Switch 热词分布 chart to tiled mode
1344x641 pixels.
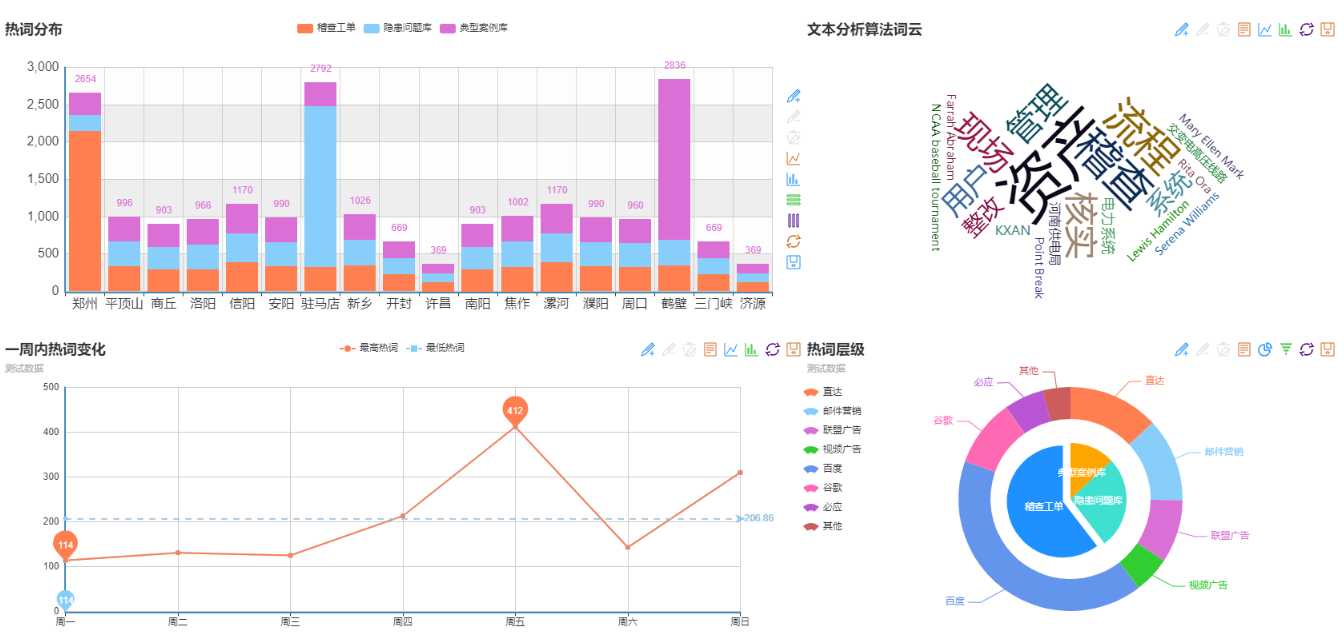click(x=793, y=220)
